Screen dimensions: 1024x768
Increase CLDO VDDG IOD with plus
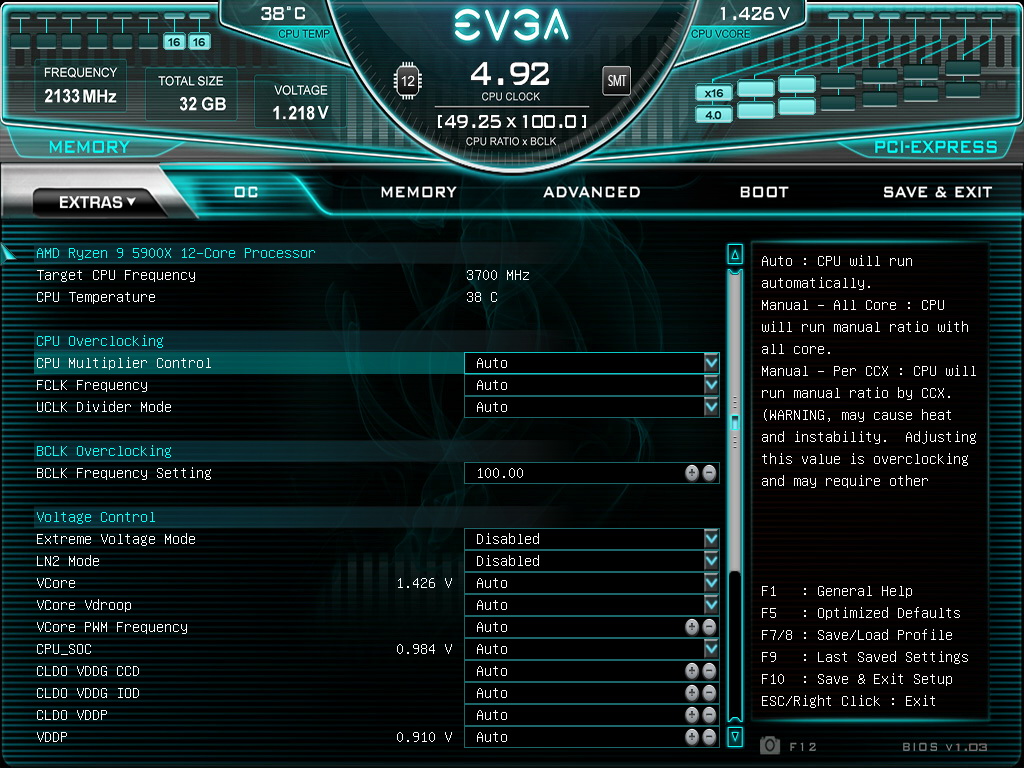pos(692,693)
